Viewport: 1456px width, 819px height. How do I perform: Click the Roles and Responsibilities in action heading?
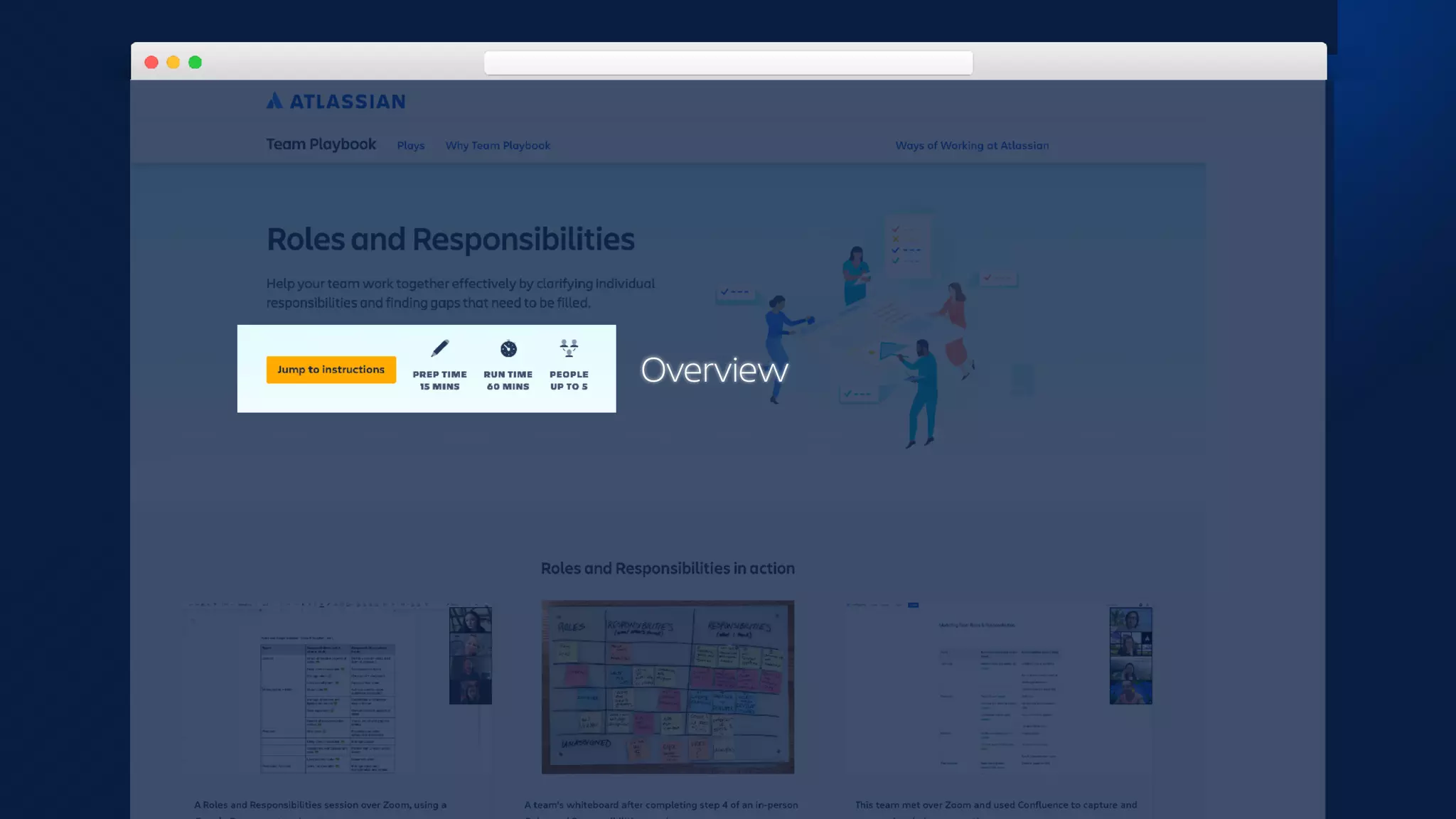coord(668,569)
